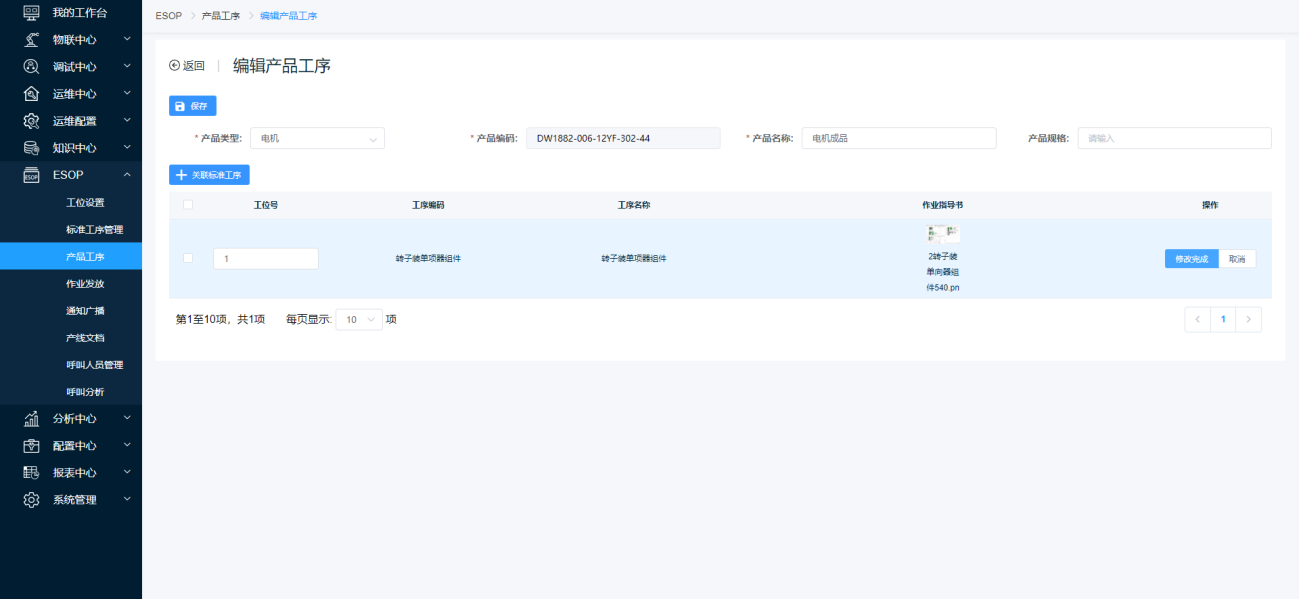Viewport: 1299px width, 599px height.
Task: Click the 修改完成 button
Action: 1191,259
